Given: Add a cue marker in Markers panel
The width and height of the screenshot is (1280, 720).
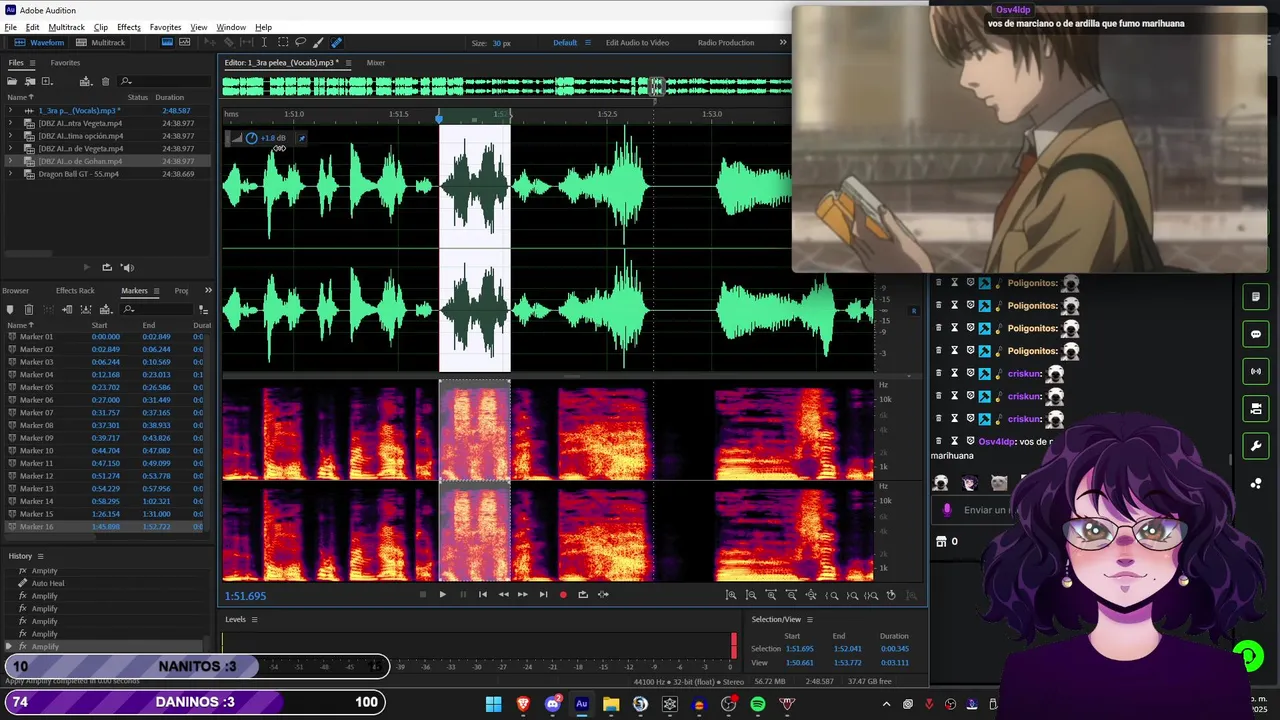Looking at the screenshot, I should tap(12, 310).
